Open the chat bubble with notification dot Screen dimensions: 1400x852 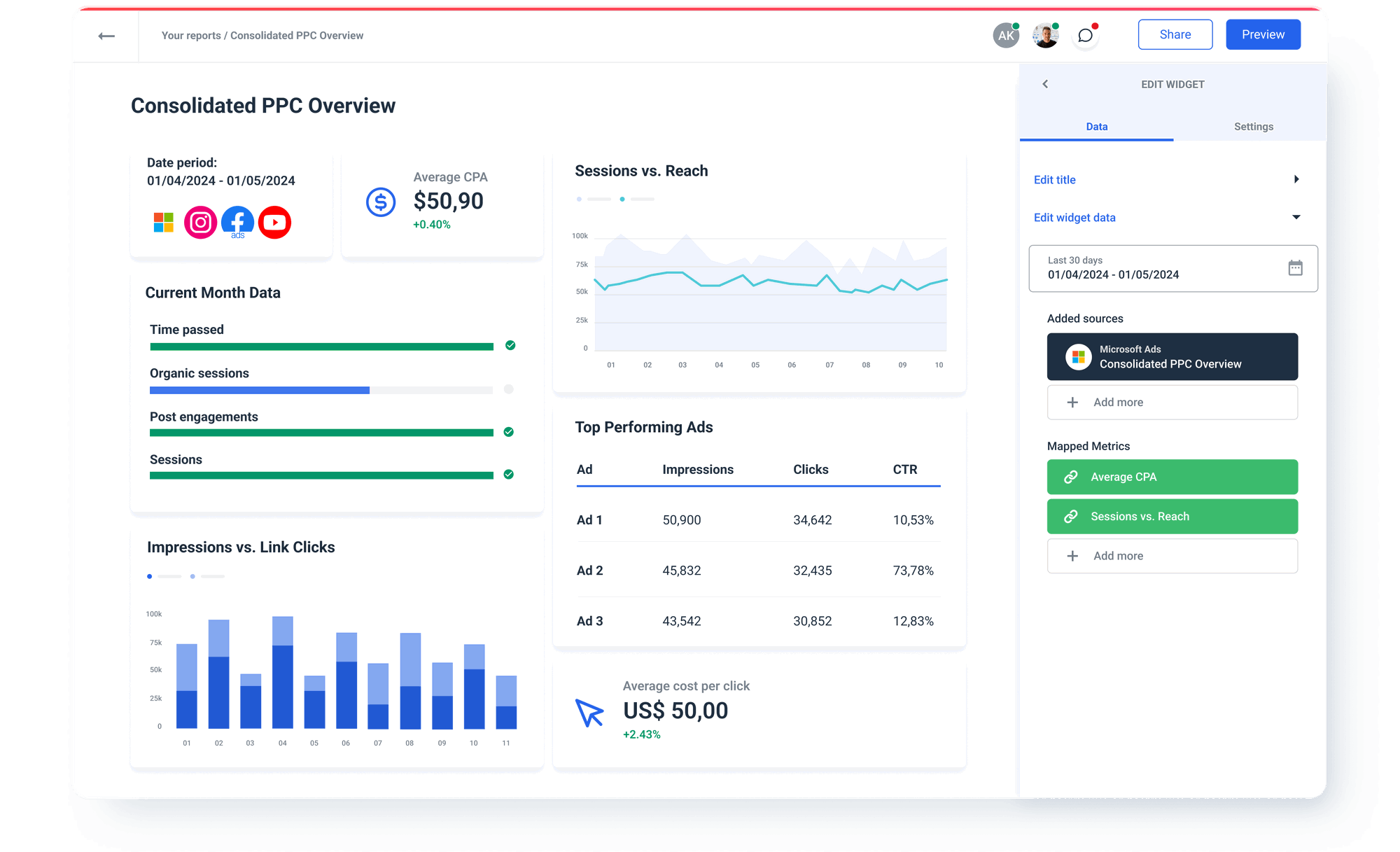[x=1085, y=35]
